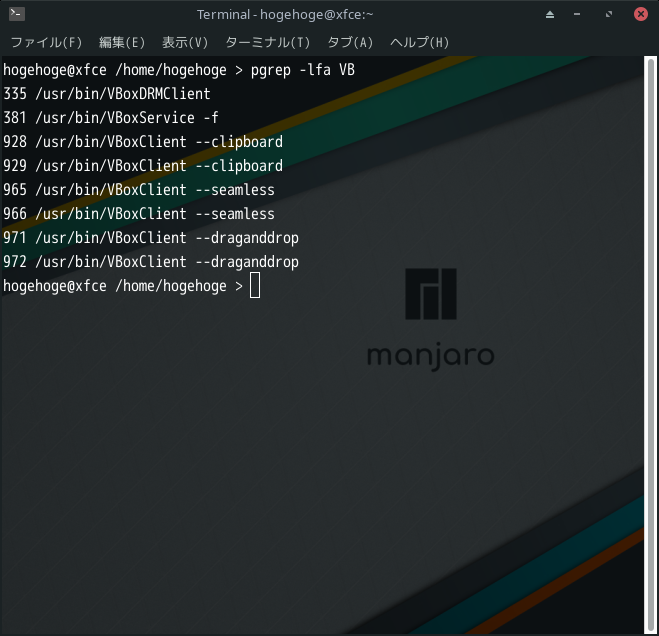Screen dimensions: 659x636
Task: Click the line 965 VBoxClient --seamless
Action: coord(139,190)
